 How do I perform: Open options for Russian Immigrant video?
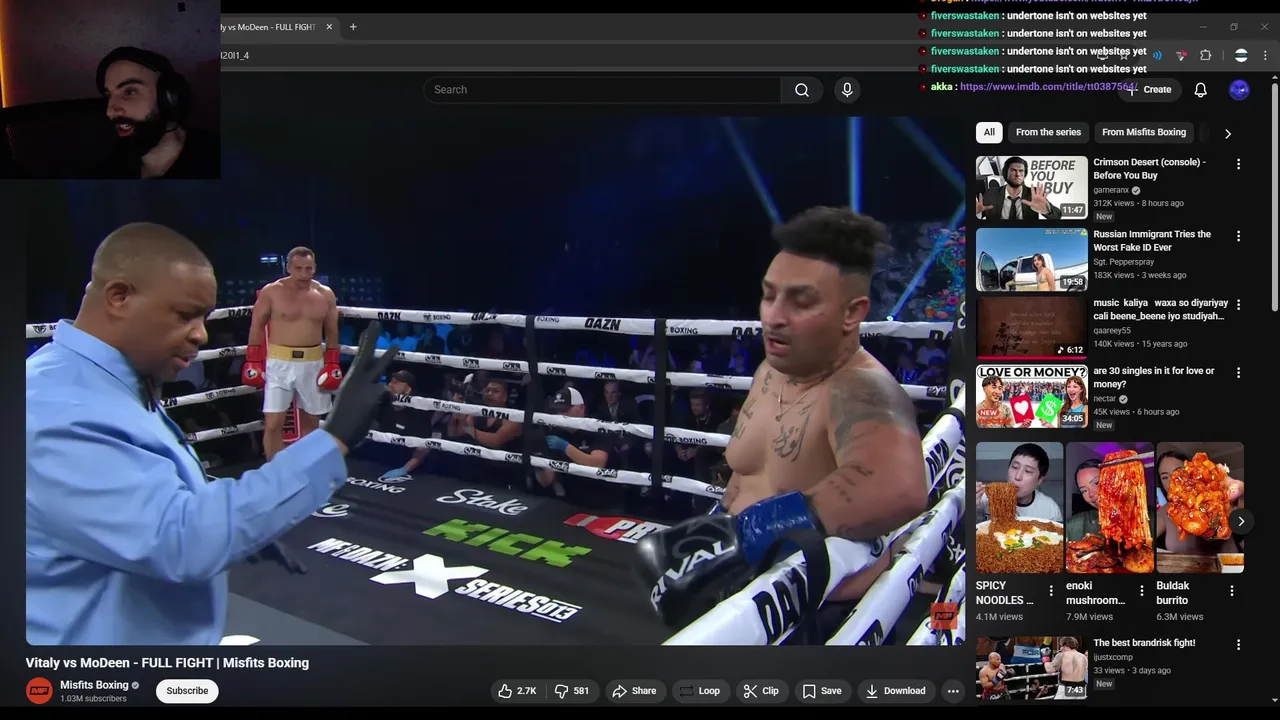click(1238, 236)
